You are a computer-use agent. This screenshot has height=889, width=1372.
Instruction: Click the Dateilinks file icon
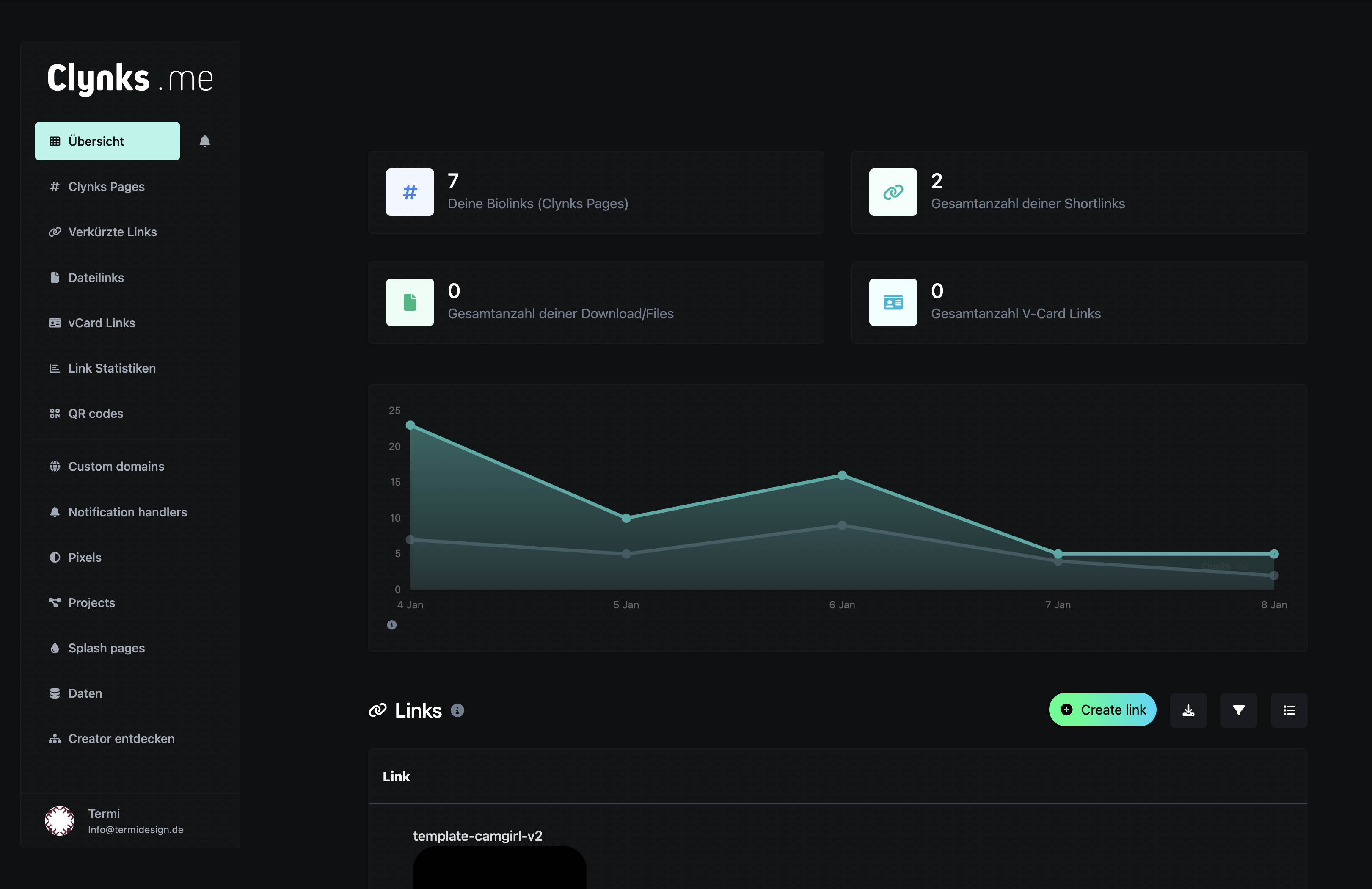coord(55,277)
